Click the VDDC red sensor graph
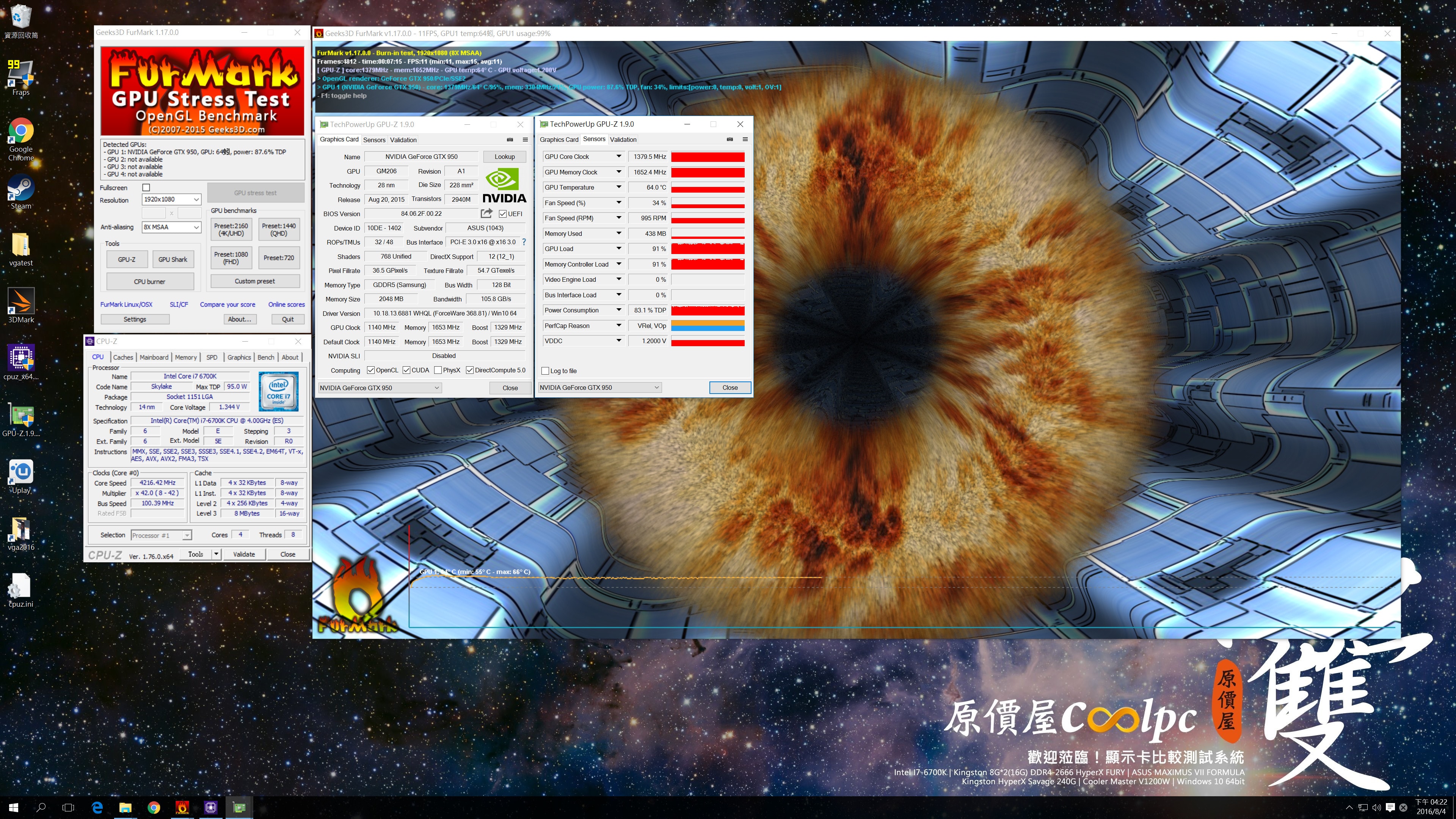1456x819 pixels. [x=708, y=341]
